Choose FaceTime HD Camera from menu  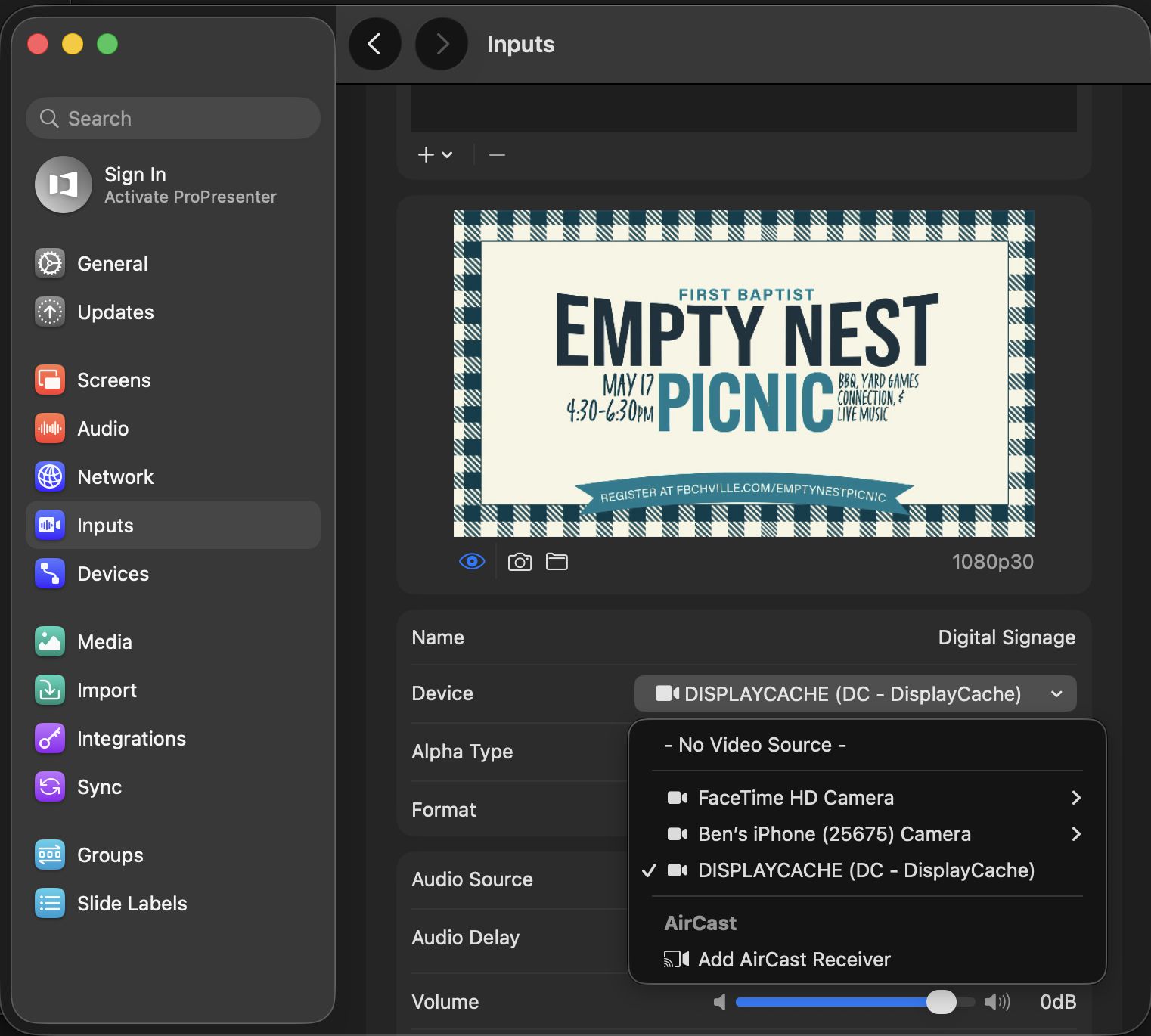pyautogui.click(x=867, y=798)
